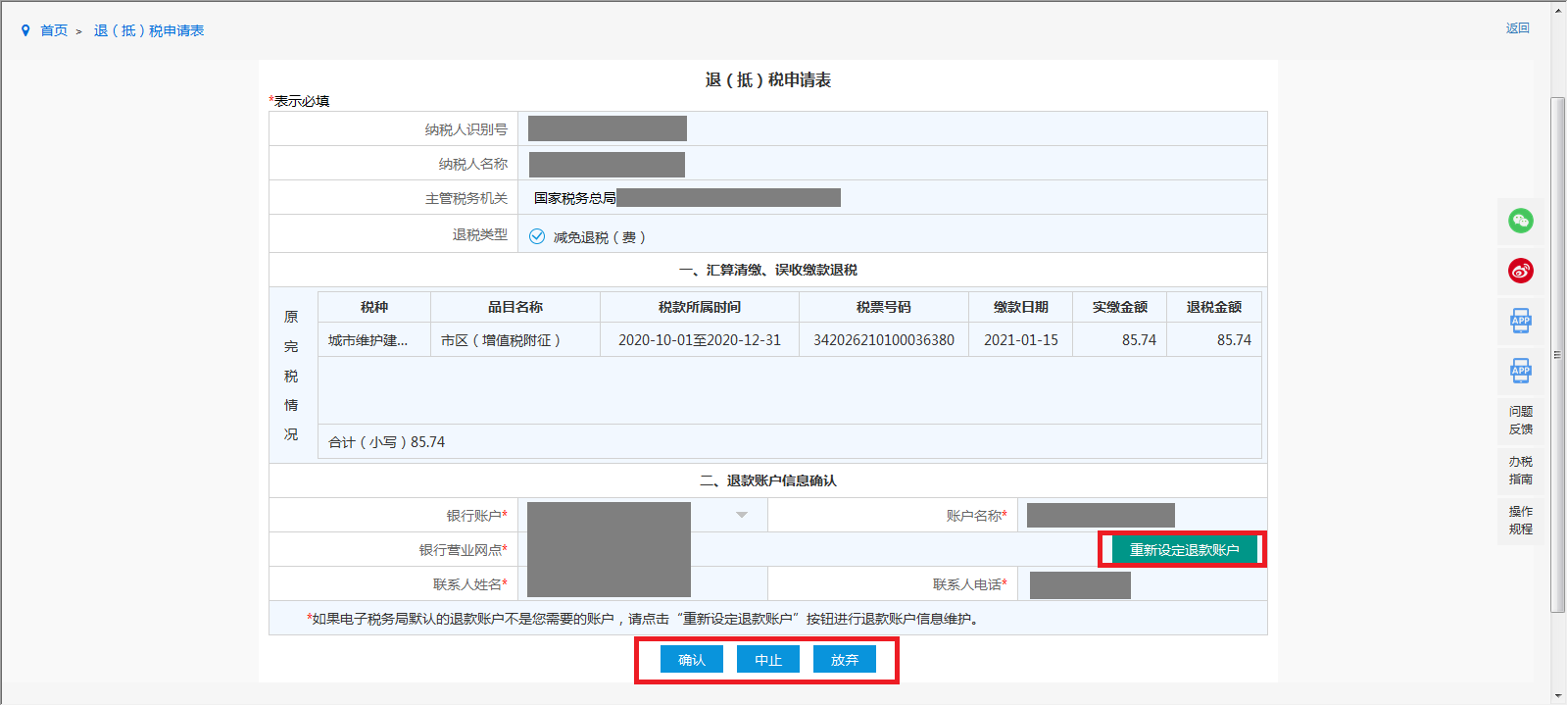Confirm with the 确认 button
The width and height of the screenshot is (1568, 706).
[x=692, y=660]
